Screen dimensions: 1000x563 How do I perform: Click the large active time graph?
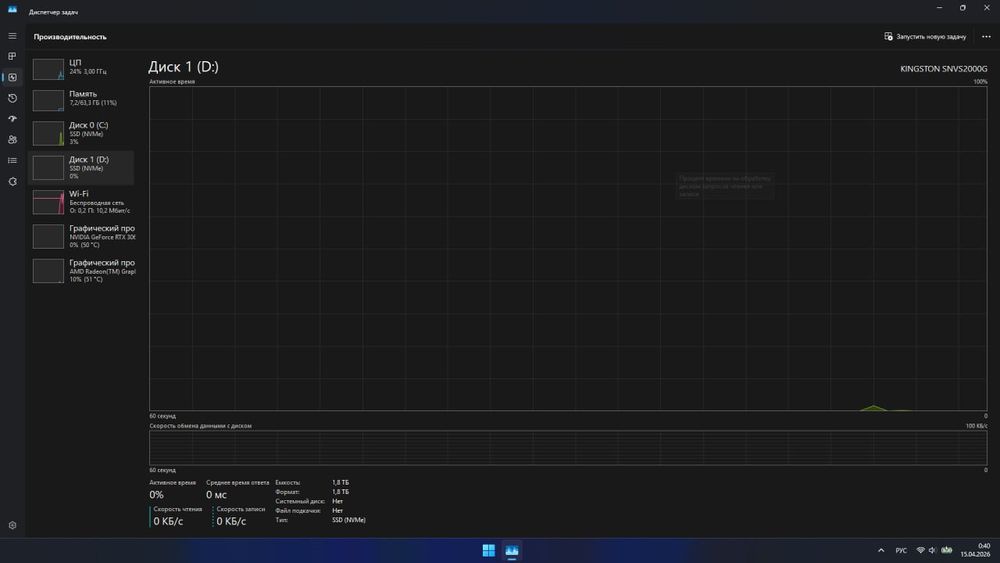568,249
